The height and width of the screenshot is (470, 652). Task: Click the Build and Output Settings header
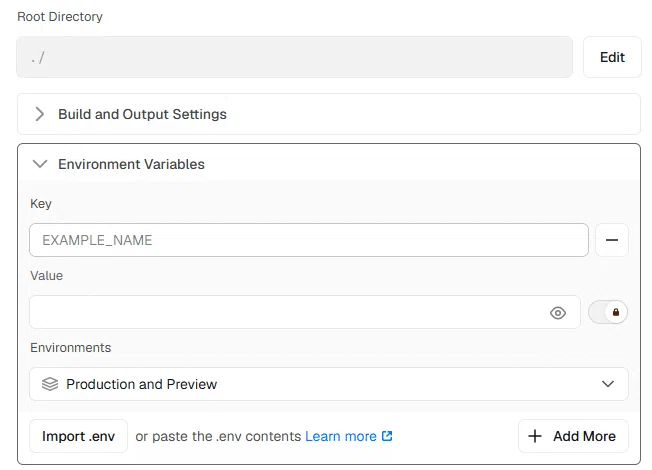[328, 114]
